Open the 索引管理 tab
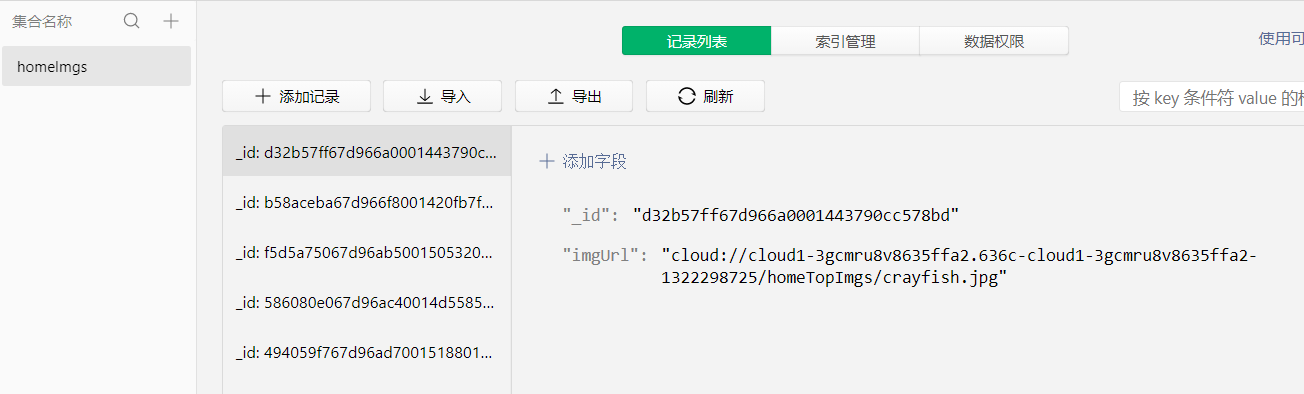1304x394 pixels. (845, 41)
